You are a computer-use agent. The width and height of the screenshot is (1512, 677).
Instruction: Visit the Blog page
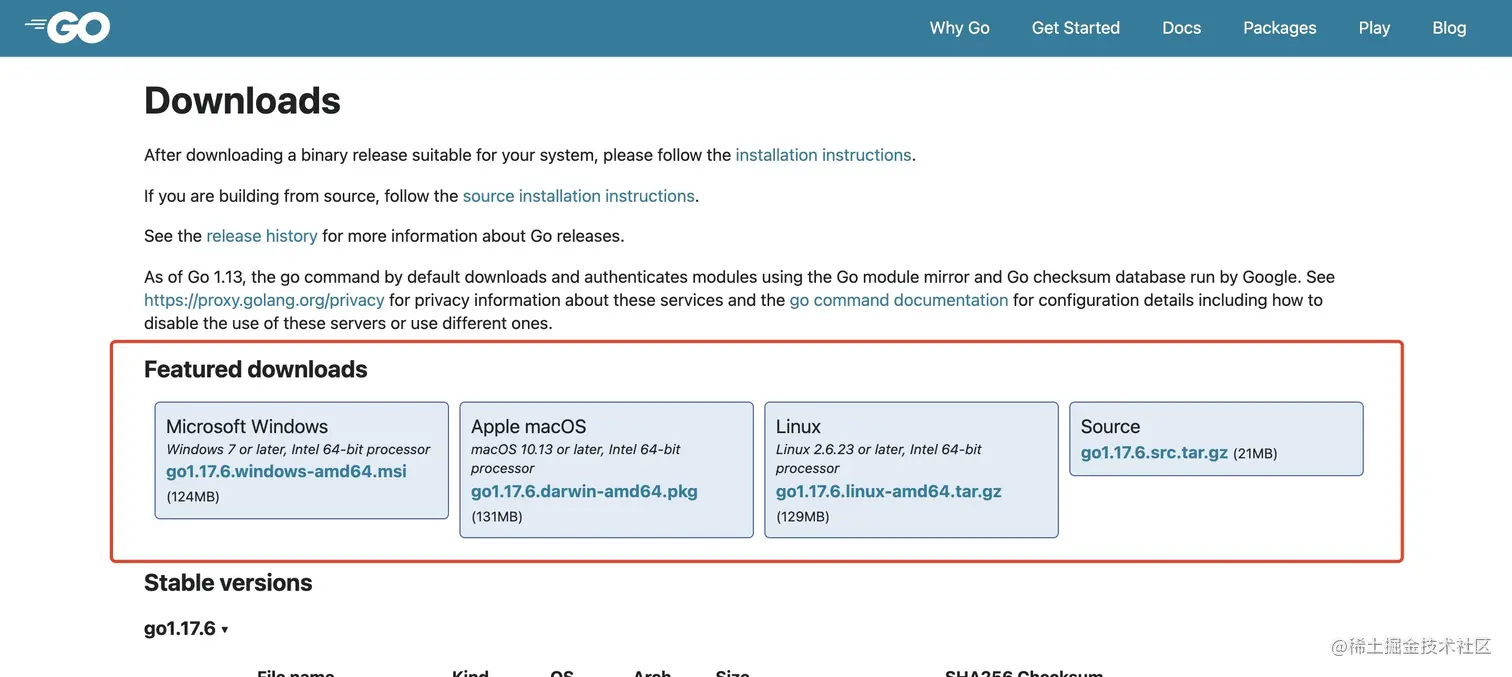tap(1449, 28)
